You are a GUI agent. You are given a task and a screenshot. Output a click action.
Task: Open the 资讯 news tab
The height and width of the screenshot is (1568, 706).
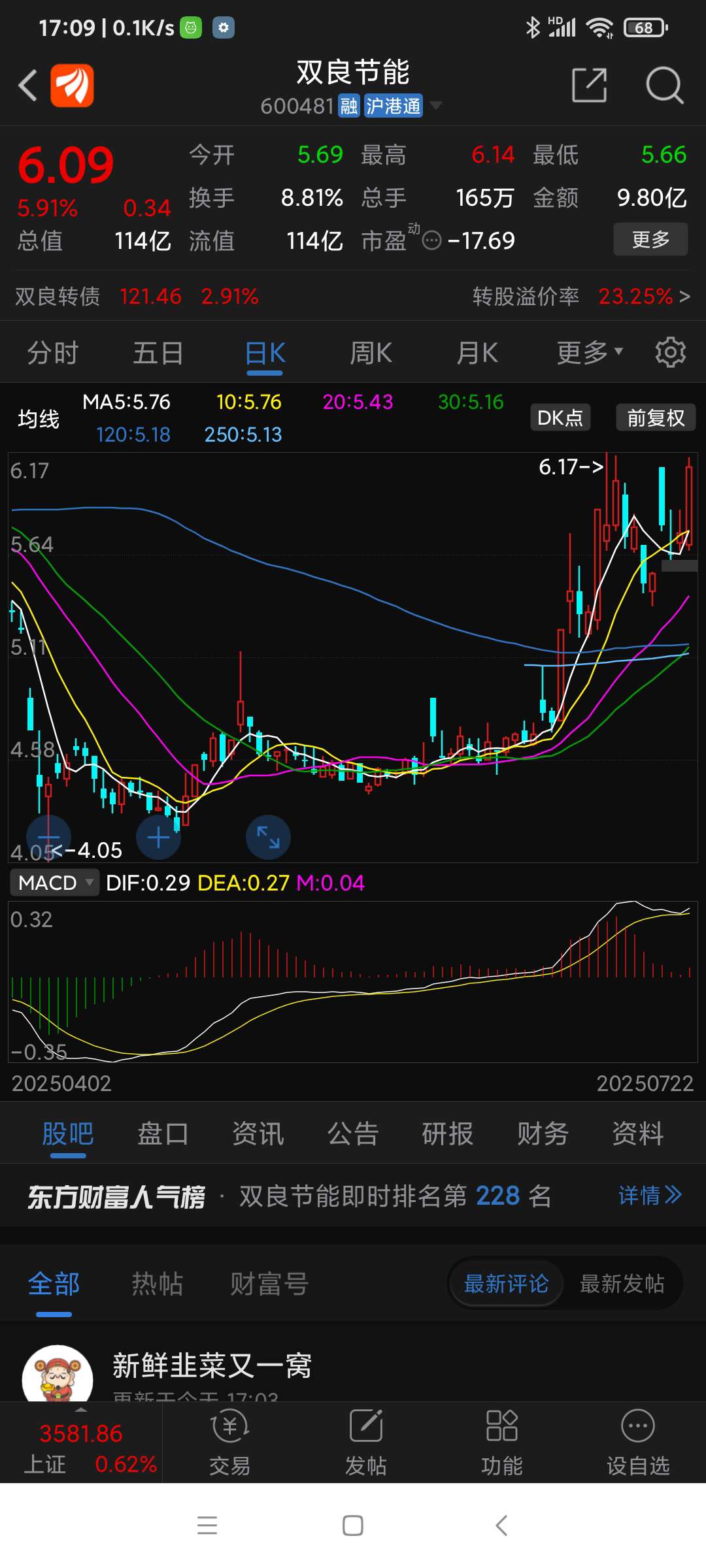coord(258,1134)
